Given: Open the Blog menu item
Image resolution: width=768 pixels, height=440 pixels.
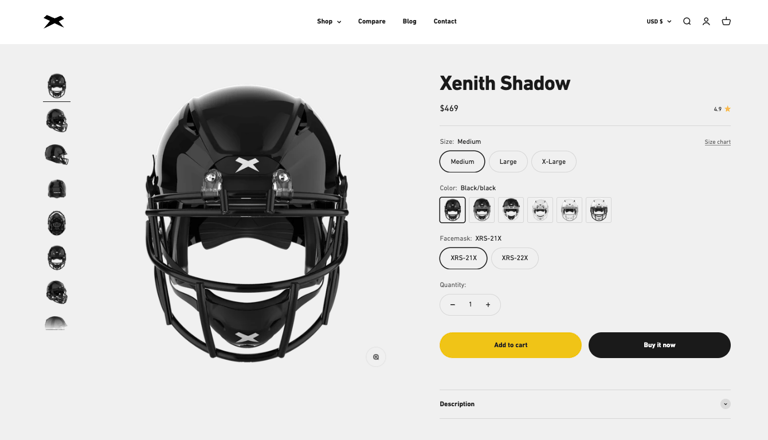Looking at the screenshot, I should (409, 22).
